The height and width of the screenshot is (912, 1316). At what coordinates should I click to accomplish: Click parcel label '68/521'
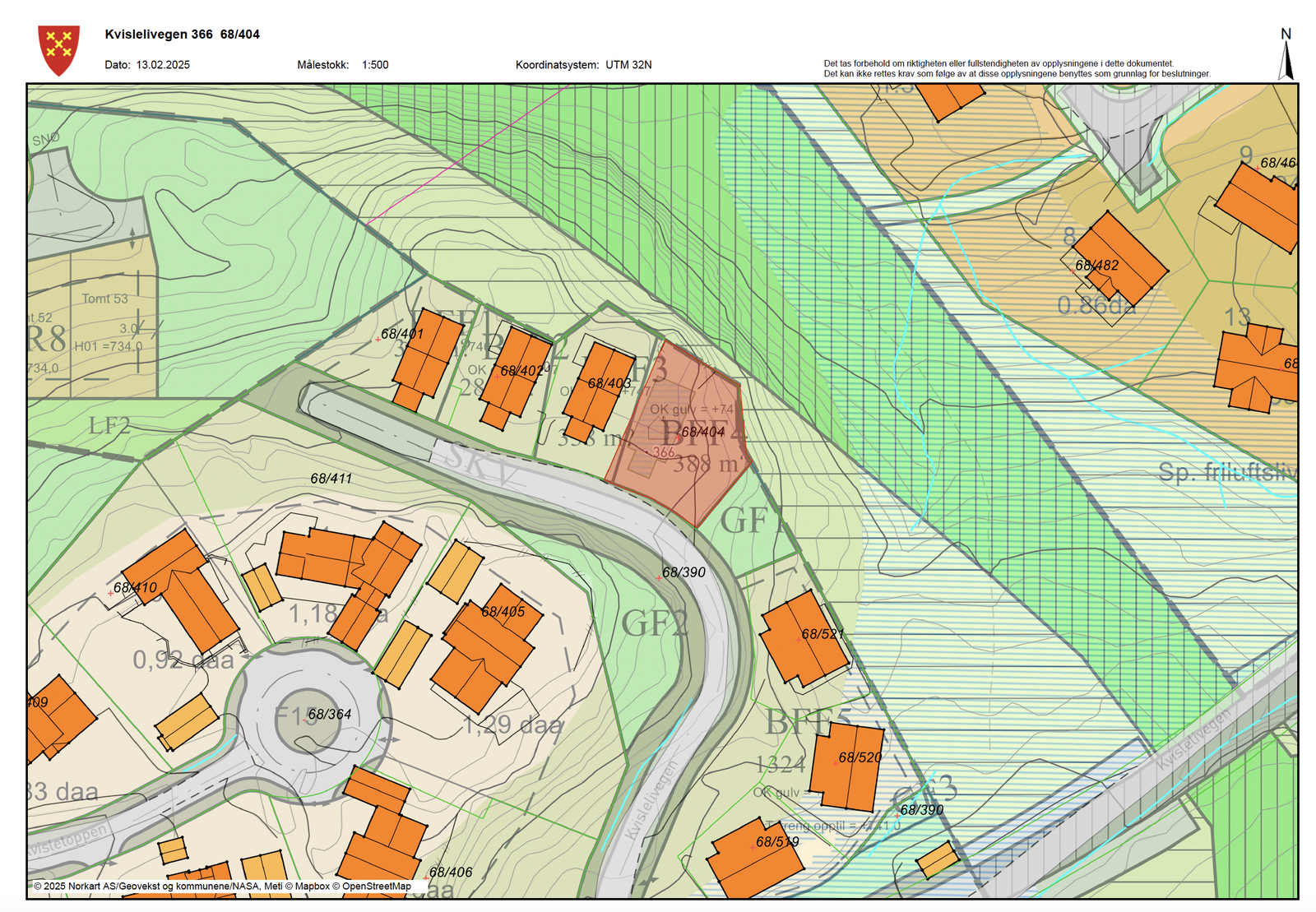point(822,634)
